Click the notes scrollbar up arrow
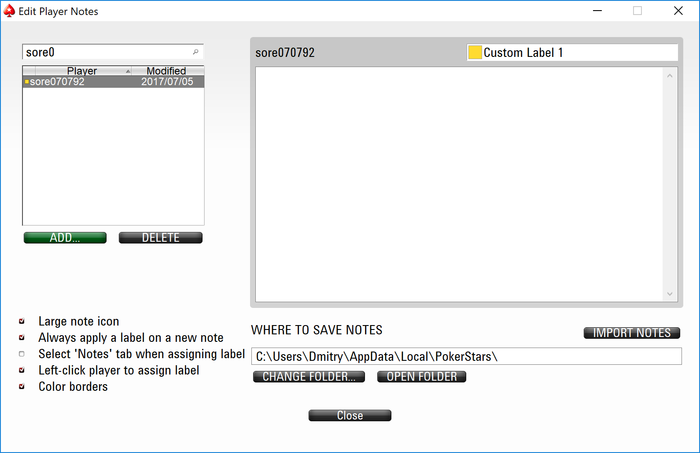This screenshot has height=453, width=700. click(x=670, y=76)
